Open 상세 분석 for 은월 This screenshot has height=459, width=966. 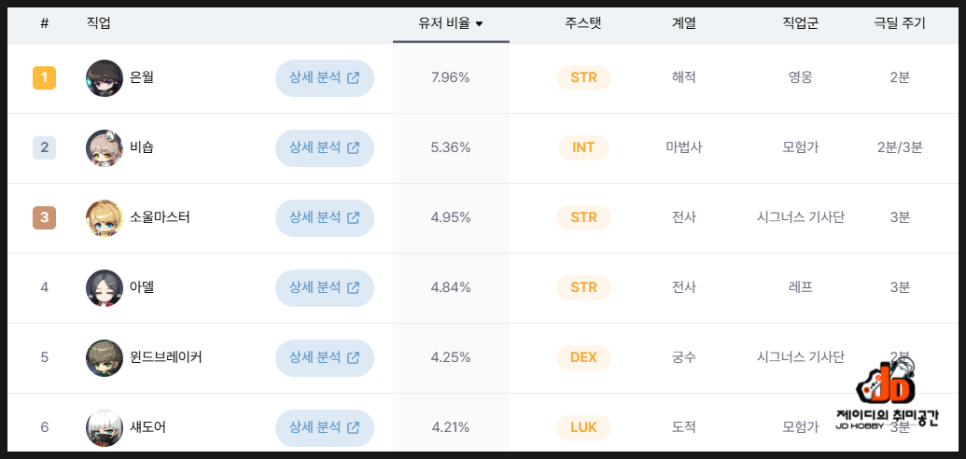point(325,78)
